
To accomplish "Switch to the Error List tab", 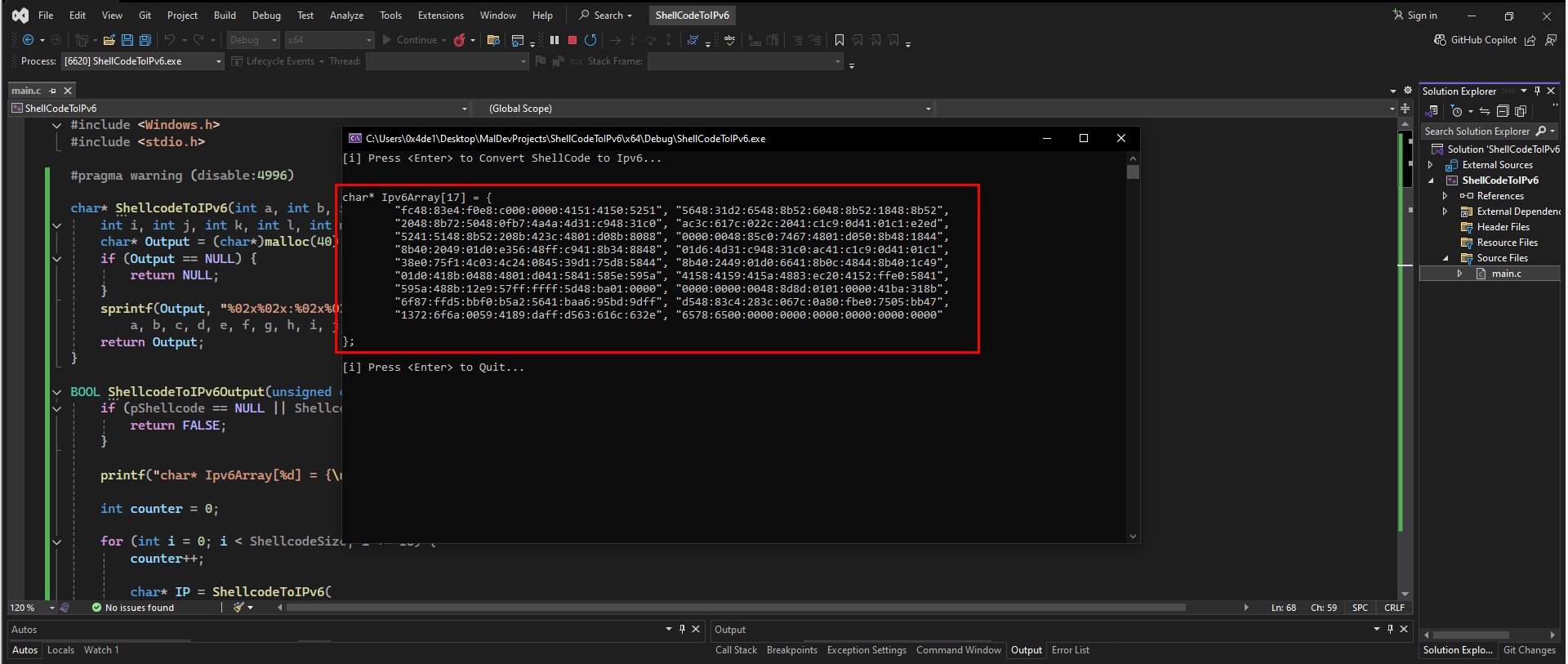I will (1070, 650).
